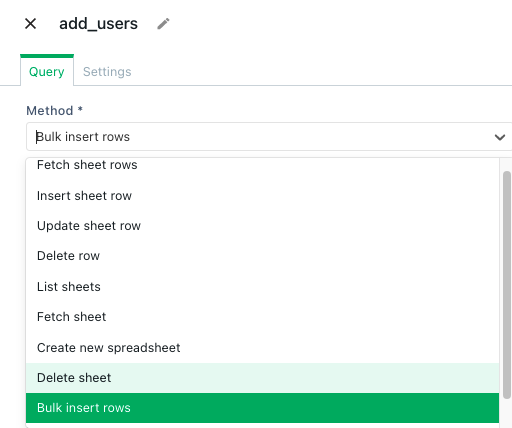The height and width of the screenshot is (428, 512).
Task: Click the Method field label
Action: 54,110
